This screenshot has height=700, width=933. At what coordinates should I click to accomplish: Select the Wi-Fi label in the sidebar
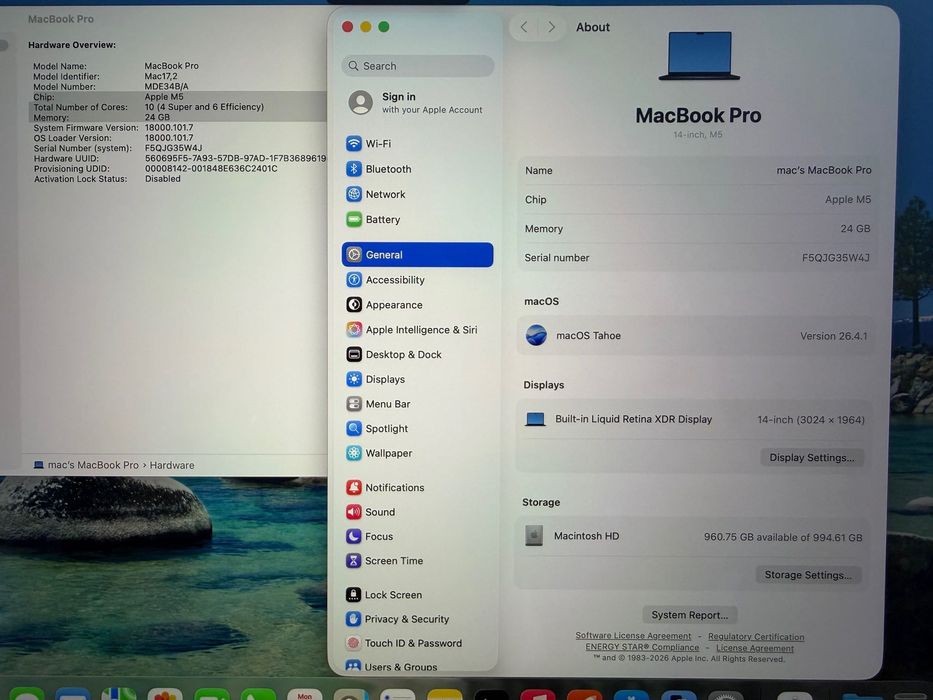(x=378, y=143)
